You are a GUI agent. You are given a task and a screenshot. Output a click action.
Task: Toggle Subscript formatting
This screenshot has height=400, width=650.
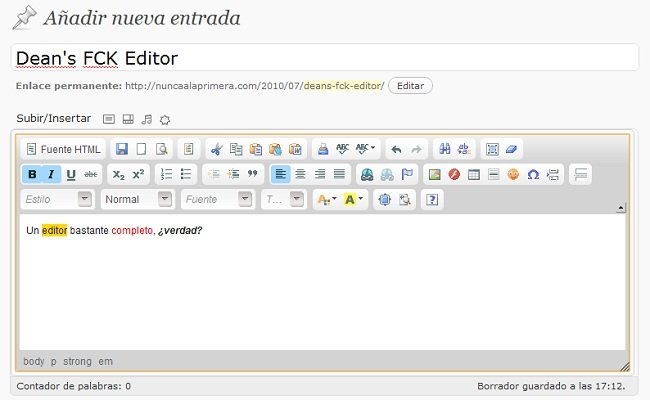(119, 175)
